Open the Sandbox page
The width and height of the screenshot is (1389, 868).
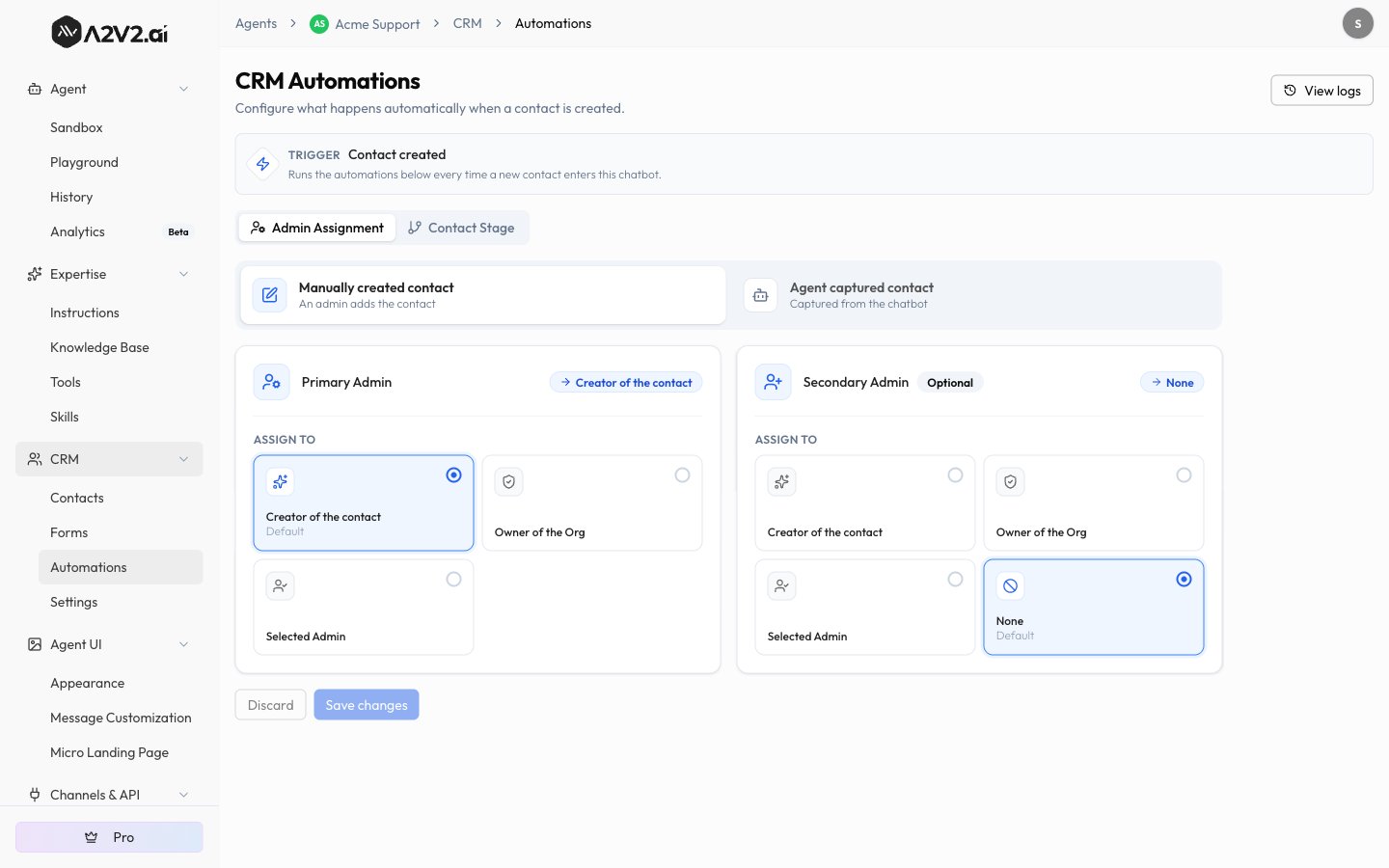click(121, 127)
